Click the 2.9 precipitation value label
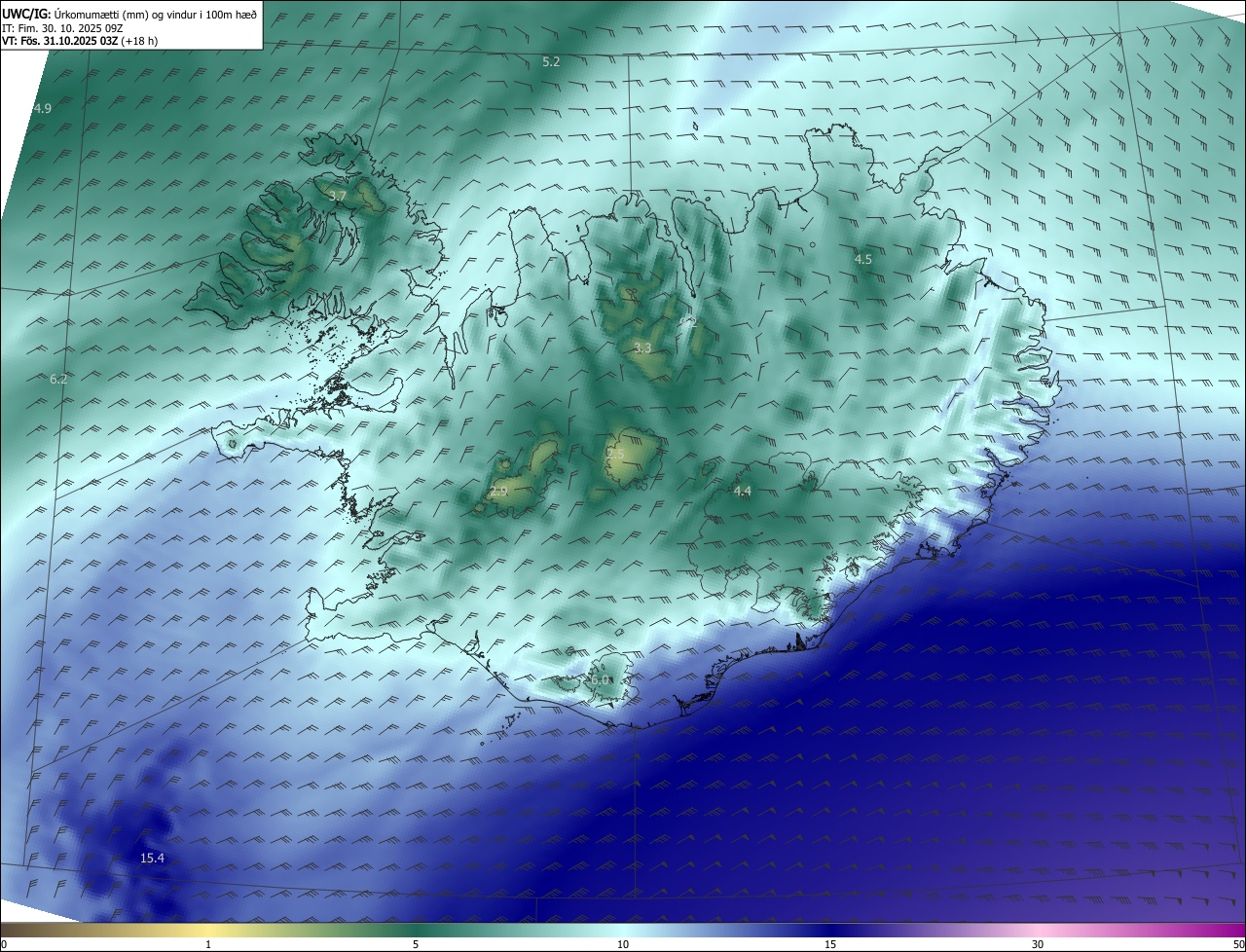The width and height of the screenshot is (1246, 952). coord(498,492)
